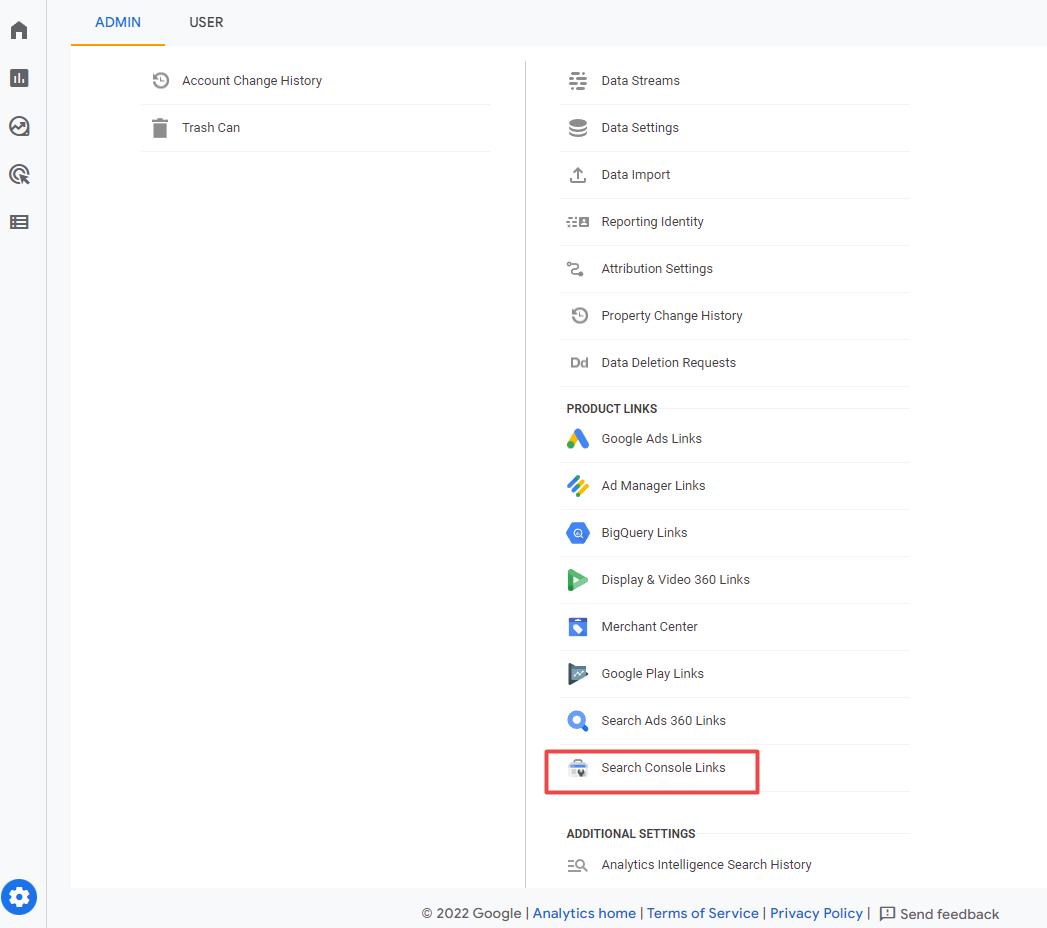Viewport: 1047px width, 928px height.
Task: Open the Home icon in sidebar
Action: pyautogui.click(x=19, y=30)
